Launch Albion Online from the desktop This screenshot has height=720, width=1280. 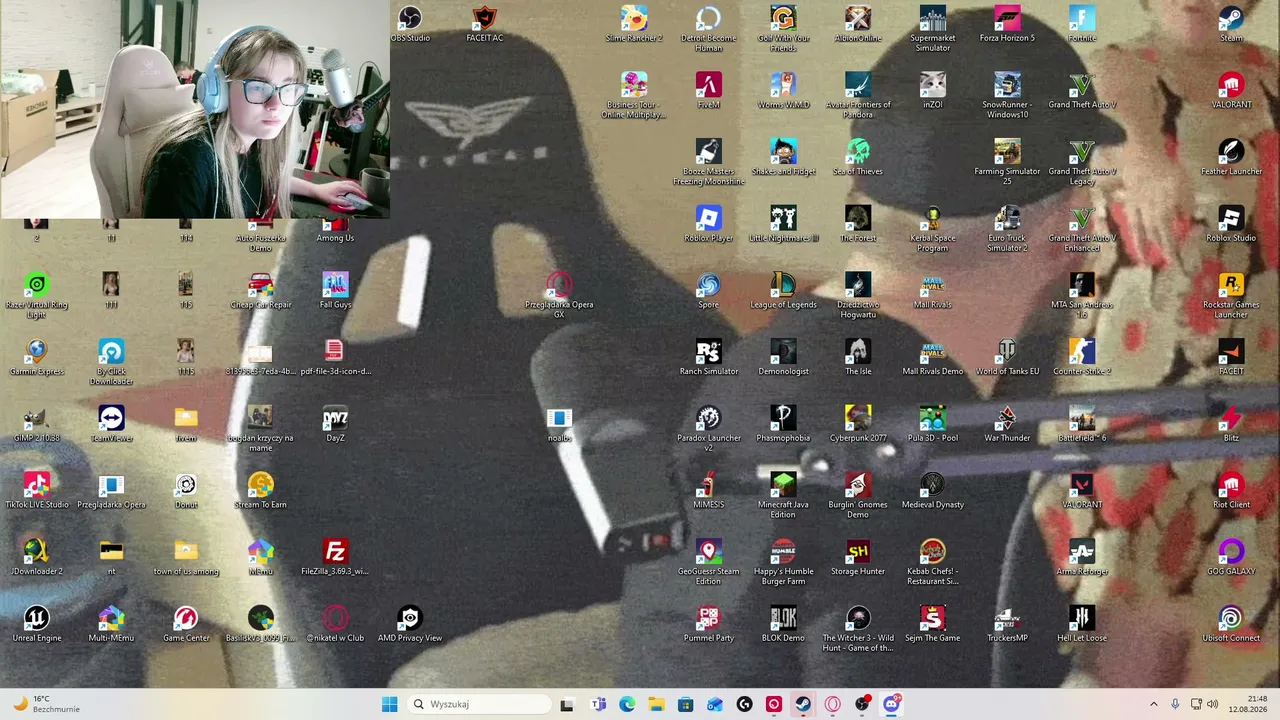858,24
